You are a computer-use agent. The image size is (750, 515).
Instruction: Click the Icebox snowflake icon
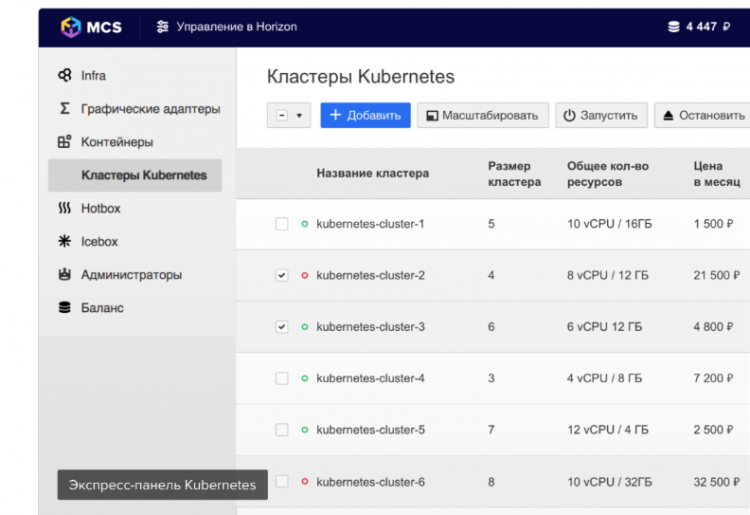[x=65, y=241]
